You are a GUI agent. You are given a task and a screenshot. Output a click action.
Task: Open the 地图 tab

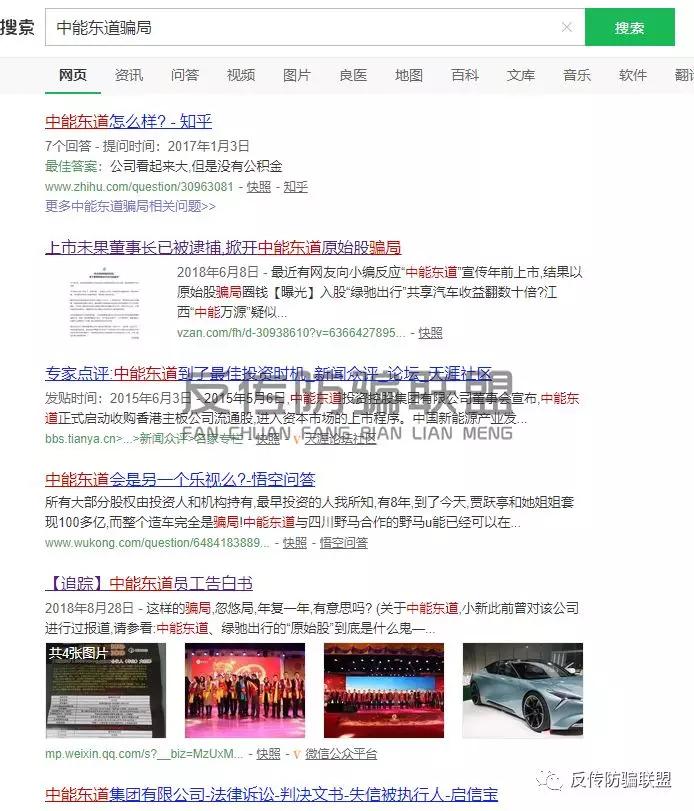pos(409,76)
